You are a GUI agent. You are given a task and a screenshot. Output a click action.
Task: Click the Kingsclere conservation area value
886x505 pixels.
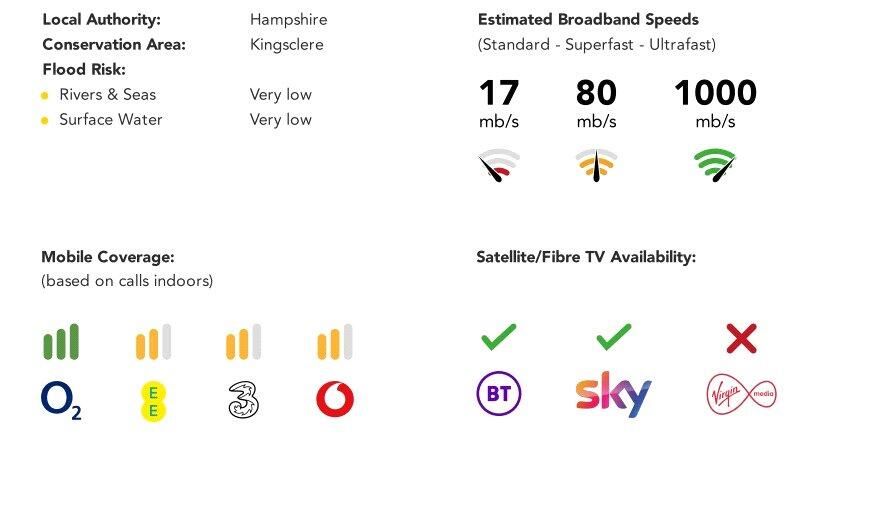click(286, 44)
